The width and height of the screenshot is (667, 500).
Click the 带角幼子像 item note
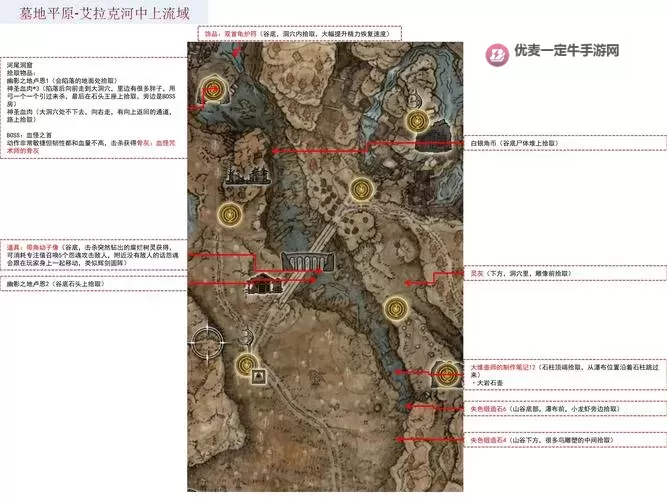pos(94,255)
